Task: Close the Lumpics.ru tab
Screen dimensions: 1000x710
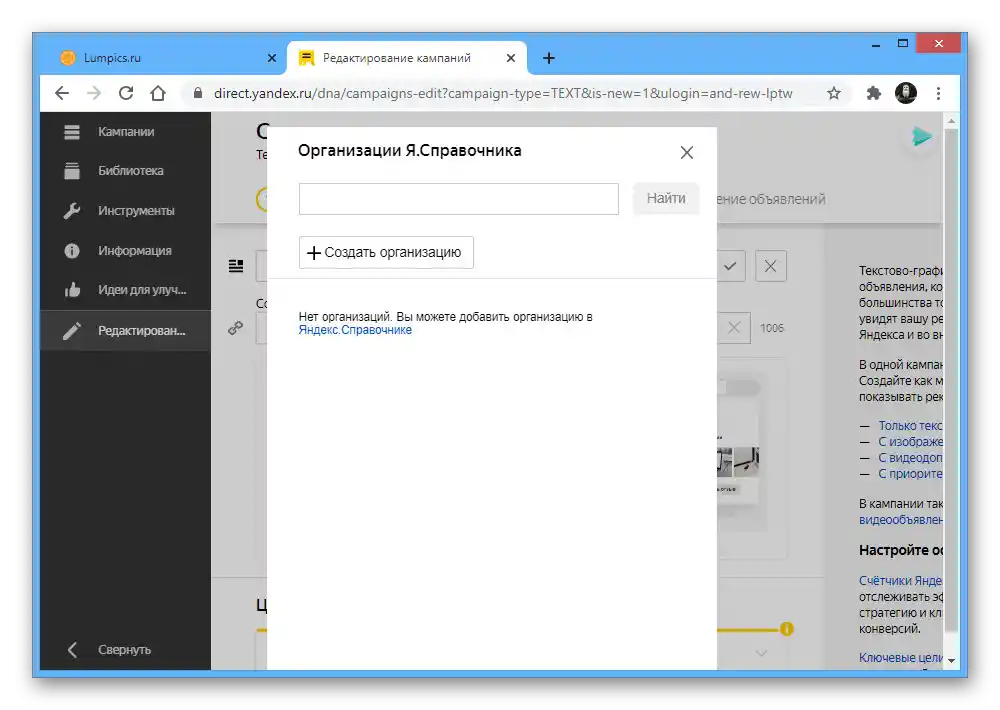Action: coord(272,58)
